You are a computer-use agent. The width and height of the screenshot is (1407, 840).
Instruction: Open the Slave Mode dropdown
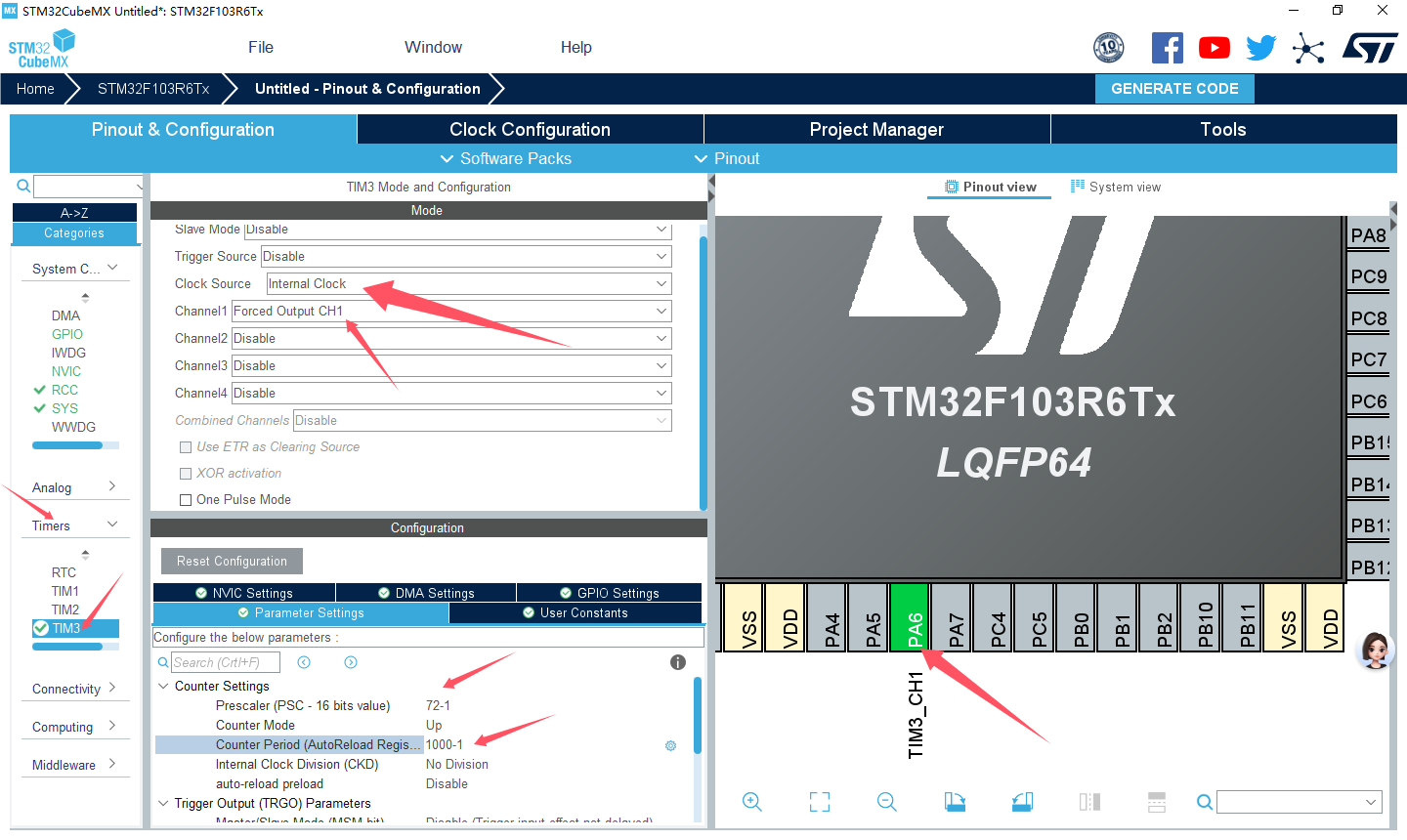tap(457, 229)
